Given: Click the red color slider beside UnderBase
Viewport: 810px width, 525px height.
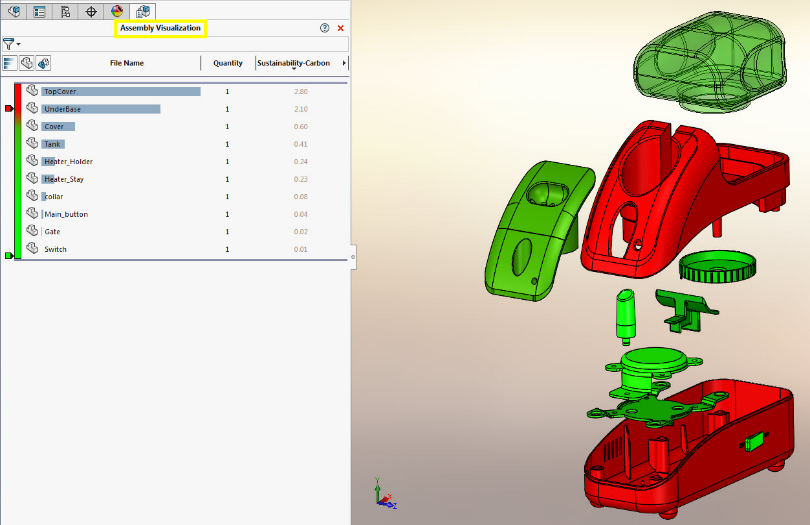Looking at the screenshot, I should pos(9,109).
